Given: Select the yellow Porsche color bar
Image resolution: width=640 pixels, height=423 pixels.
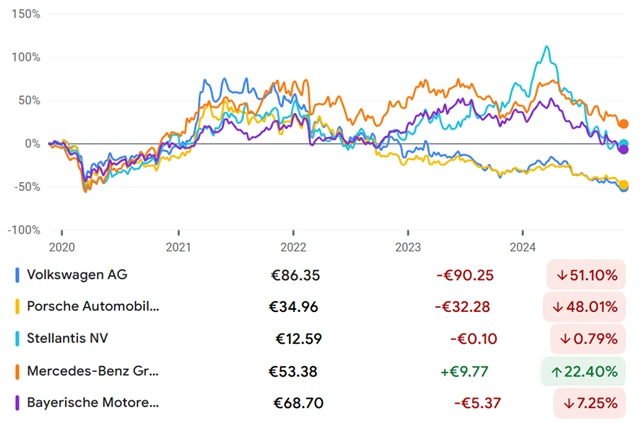Looking at the screenshot, I should click(x=17, y=306).
